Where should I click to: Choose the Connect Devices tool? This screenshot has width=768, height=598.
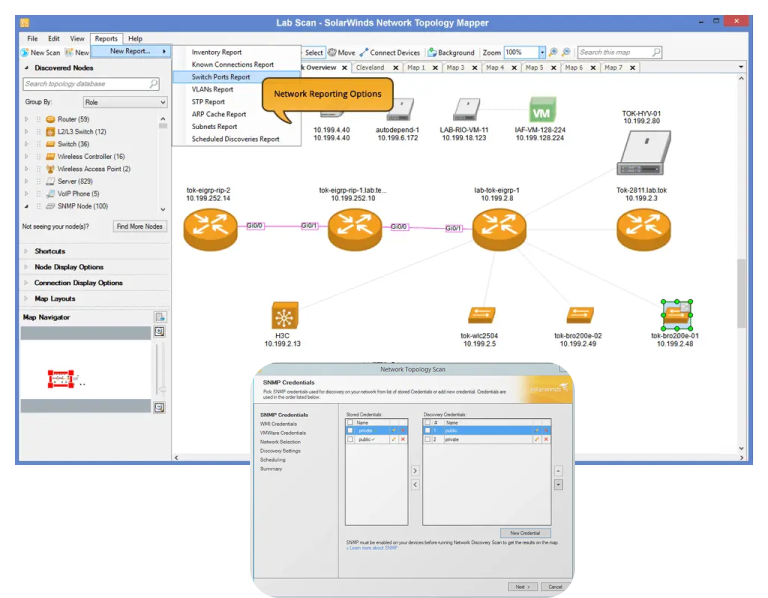pyautogui.click(x=390, y=52)
